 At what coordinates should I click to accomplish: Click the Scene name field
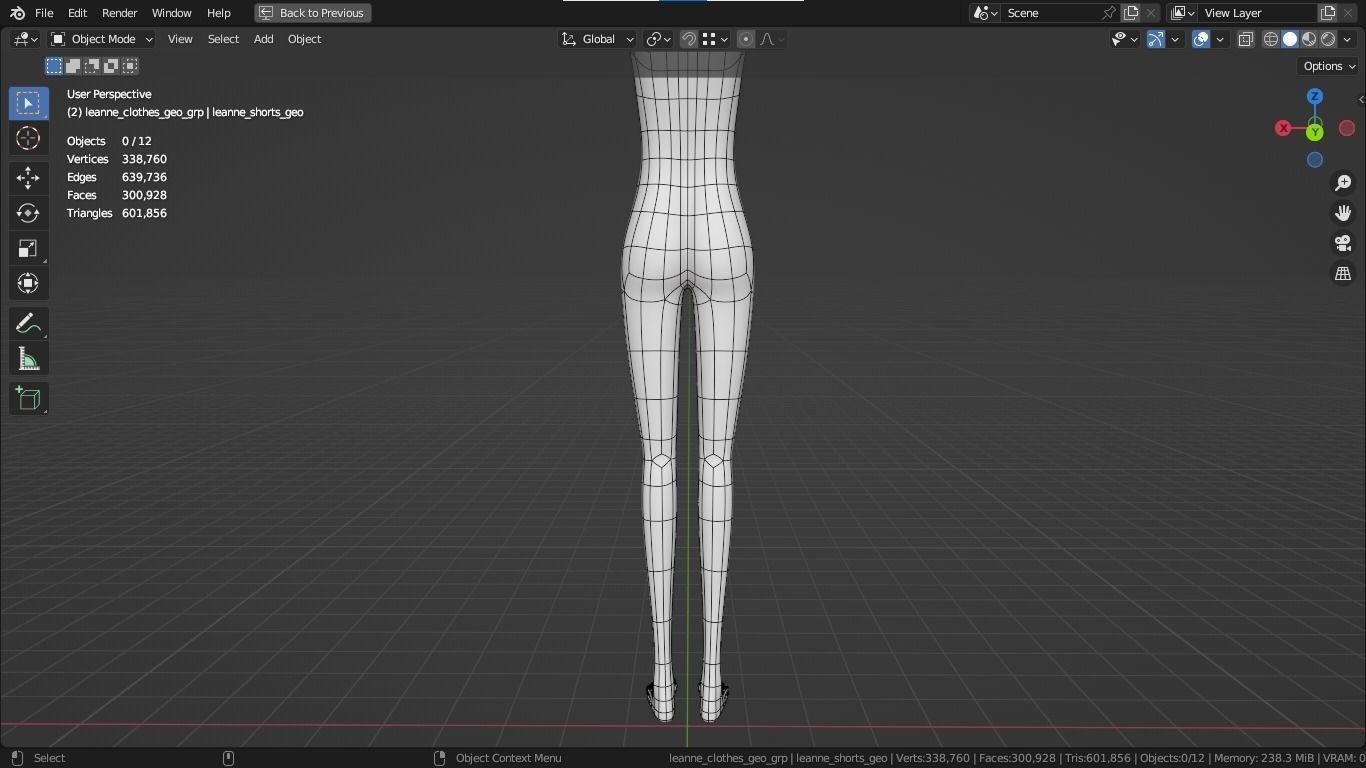[x=1051, y=13]
